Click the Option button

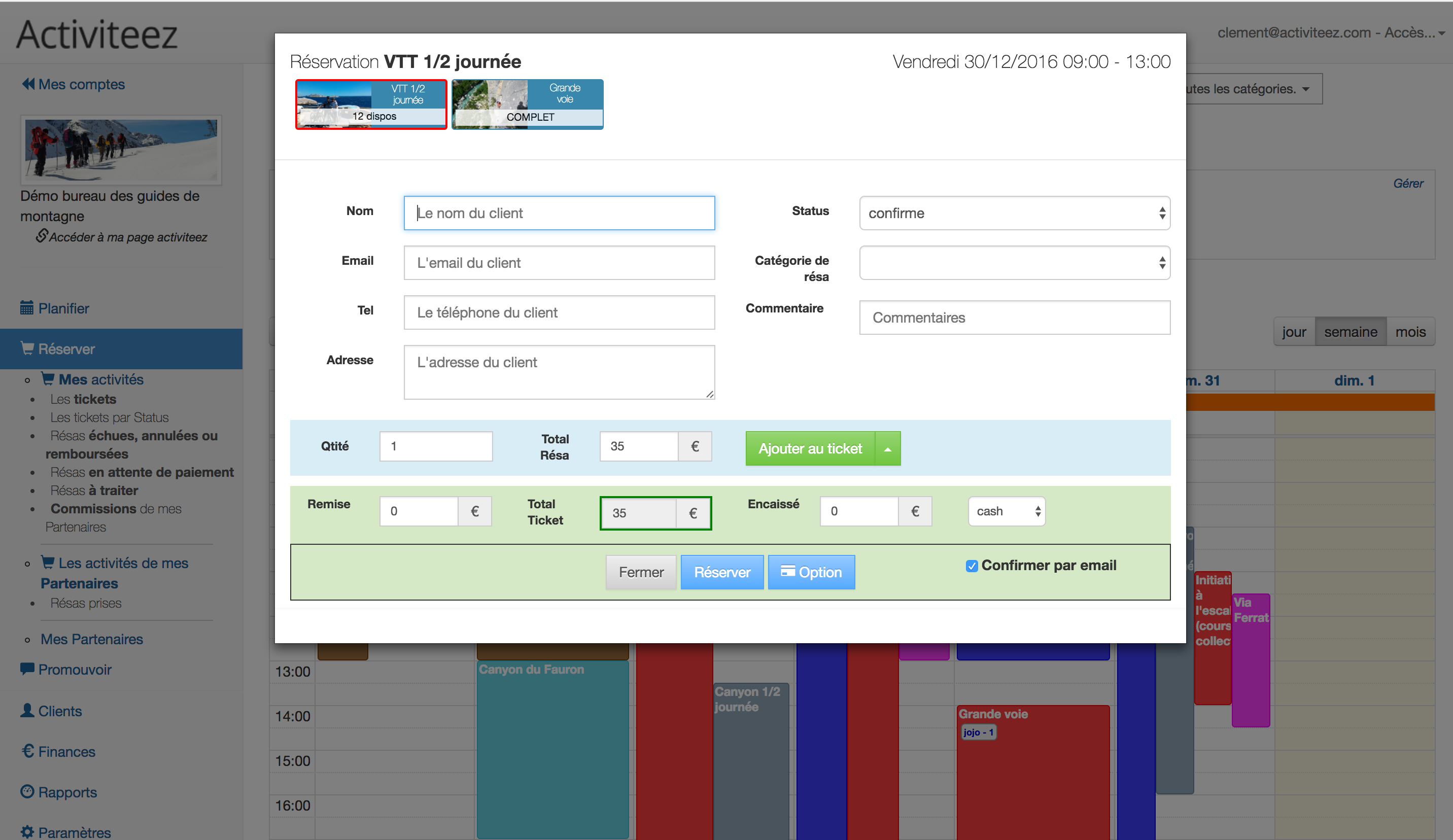coord(811,573)
